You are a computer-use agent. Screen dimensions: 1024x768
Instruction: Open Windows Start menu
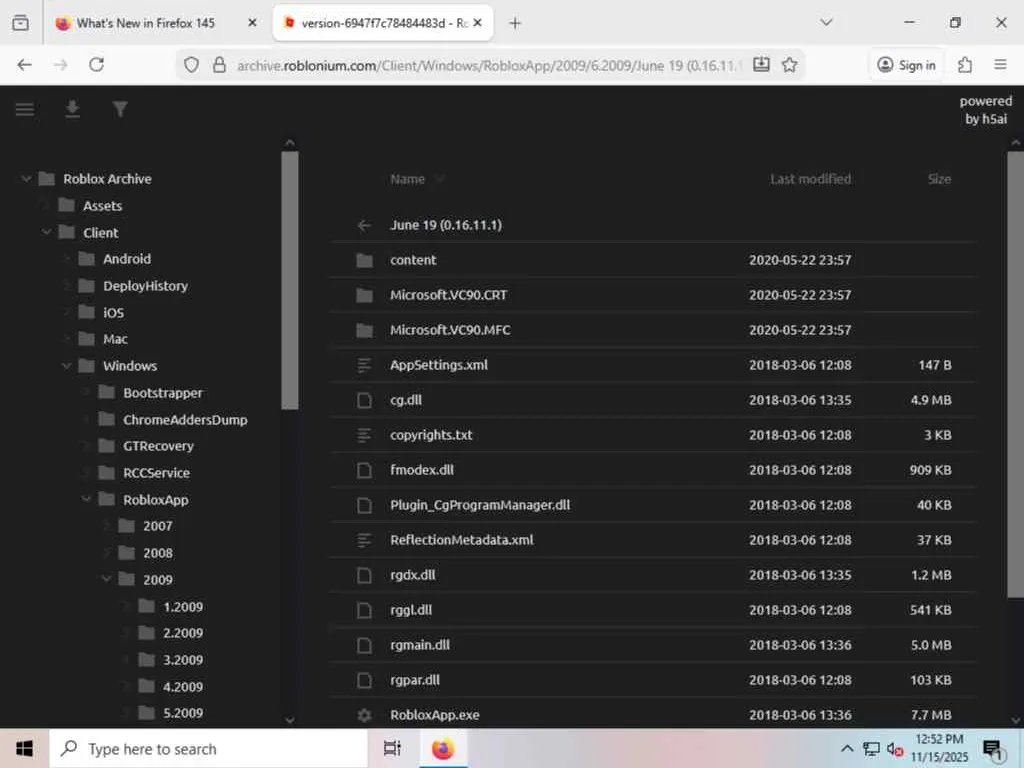tap(24, 748)
